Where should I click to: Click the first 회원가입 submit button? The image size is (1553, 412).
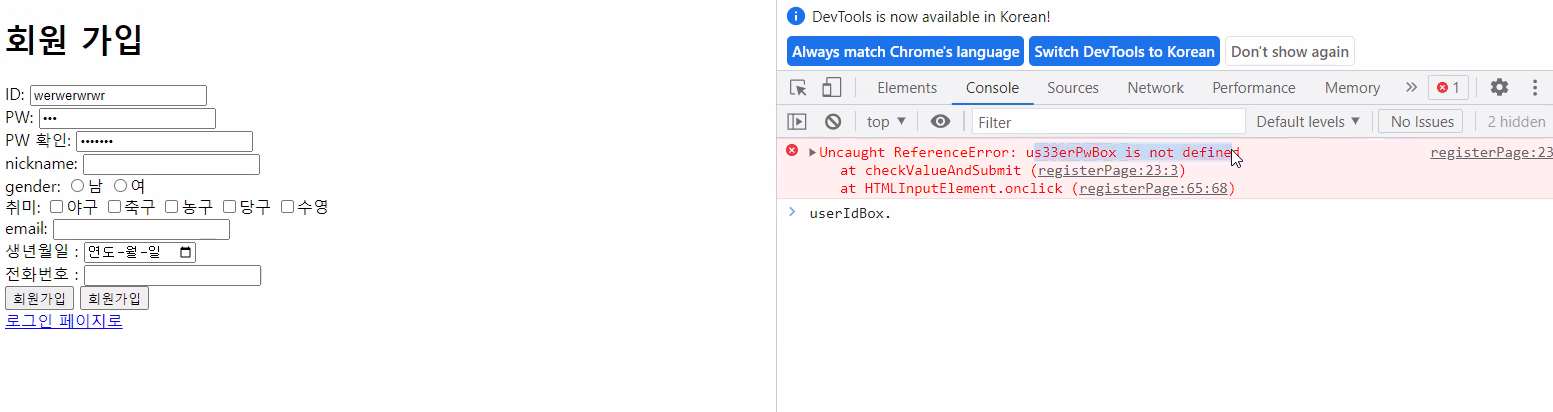[x=39, y=298]
